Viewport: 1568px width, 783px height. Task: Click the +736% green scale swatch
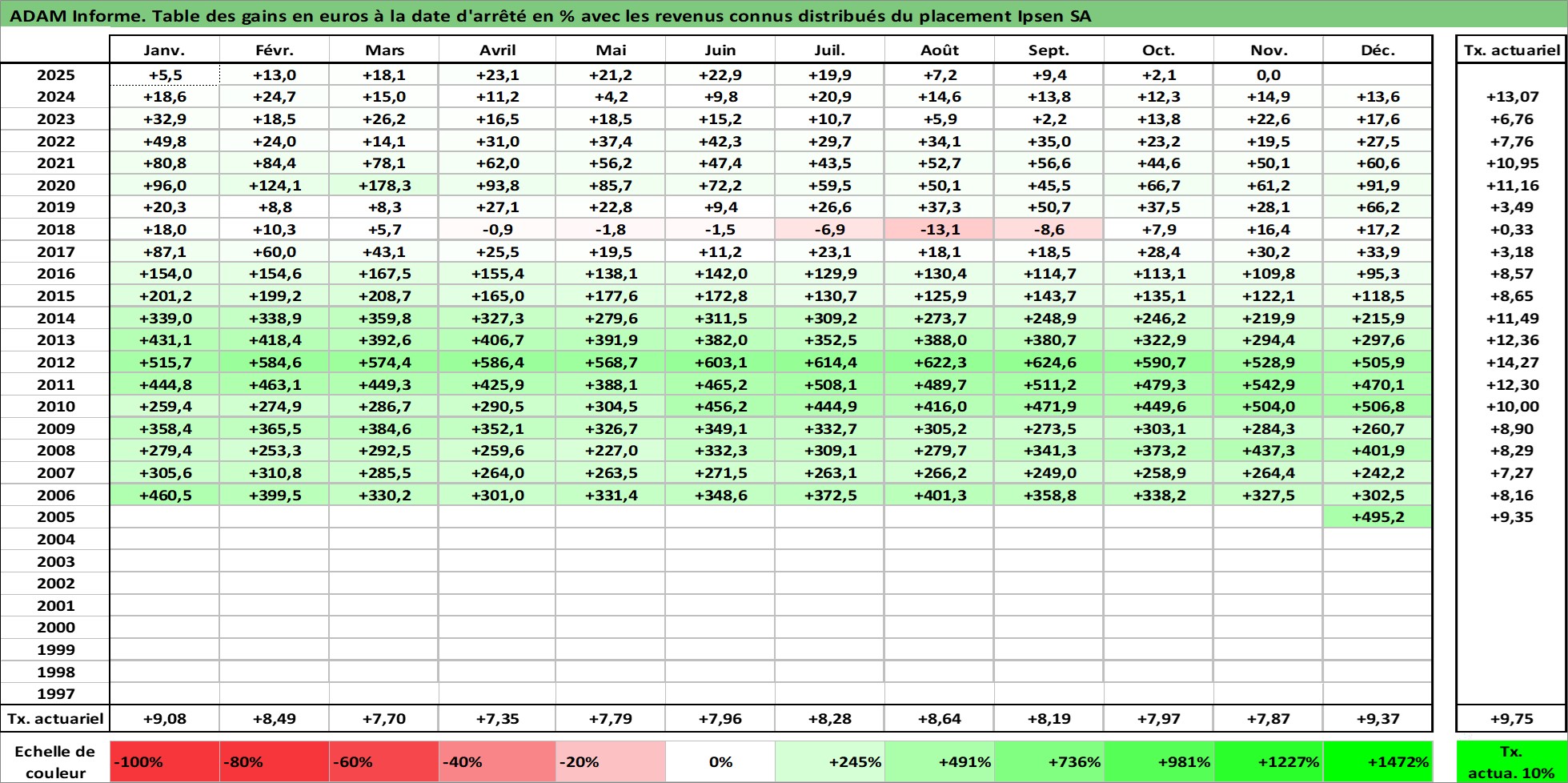click(x=1049, y=761)
